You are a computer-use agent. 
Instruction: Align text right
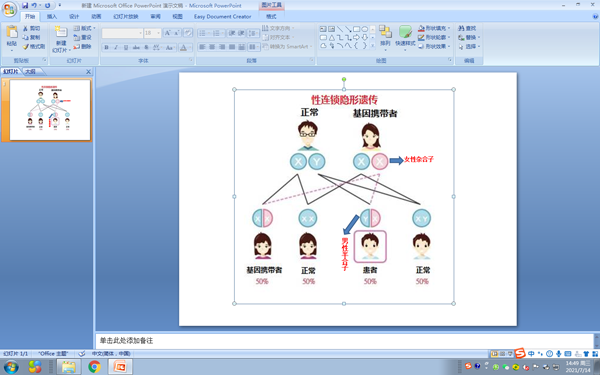[222, 47]
